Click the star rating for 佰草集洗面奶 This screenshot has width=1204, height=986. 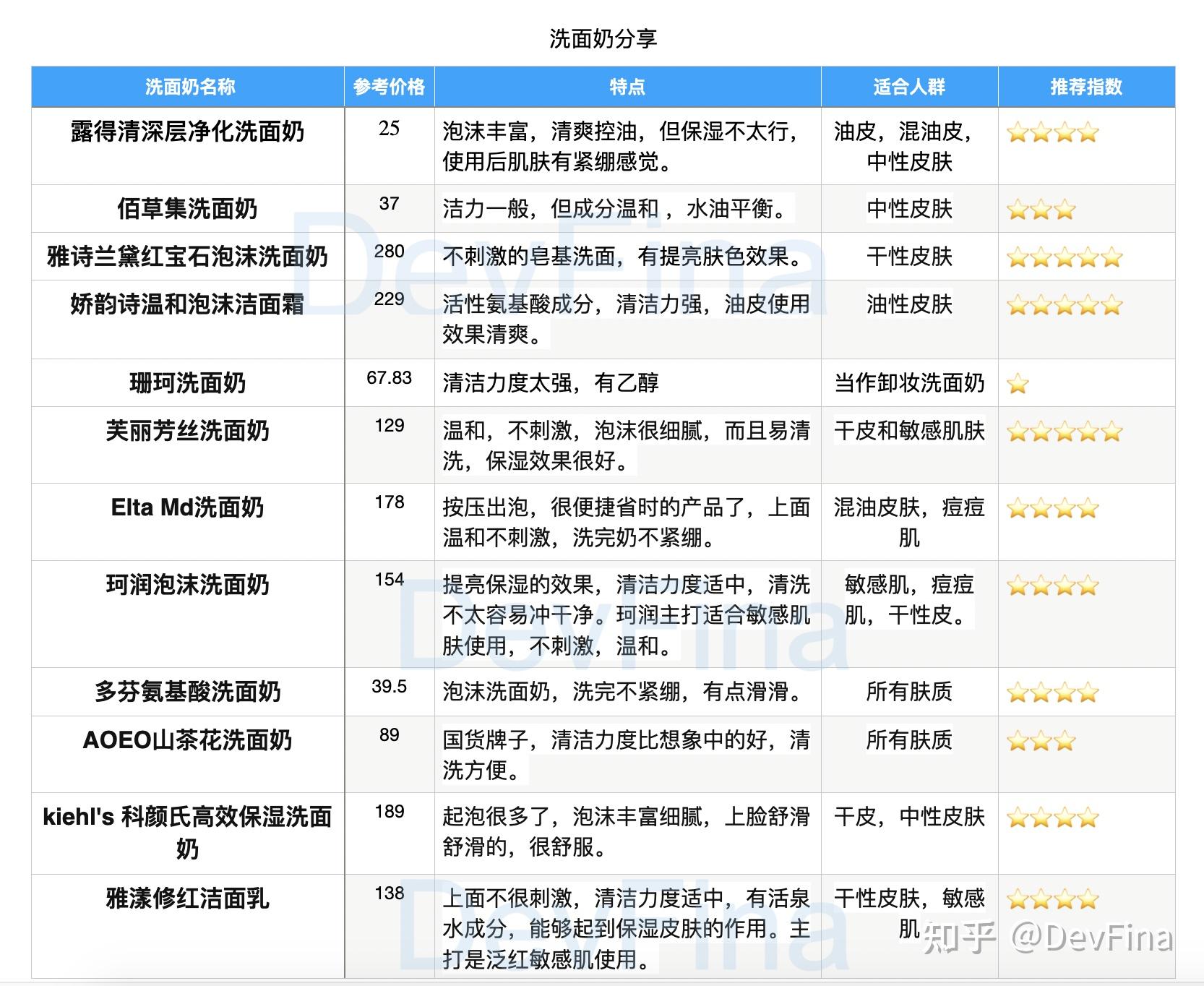click(x=1041, y=210)
